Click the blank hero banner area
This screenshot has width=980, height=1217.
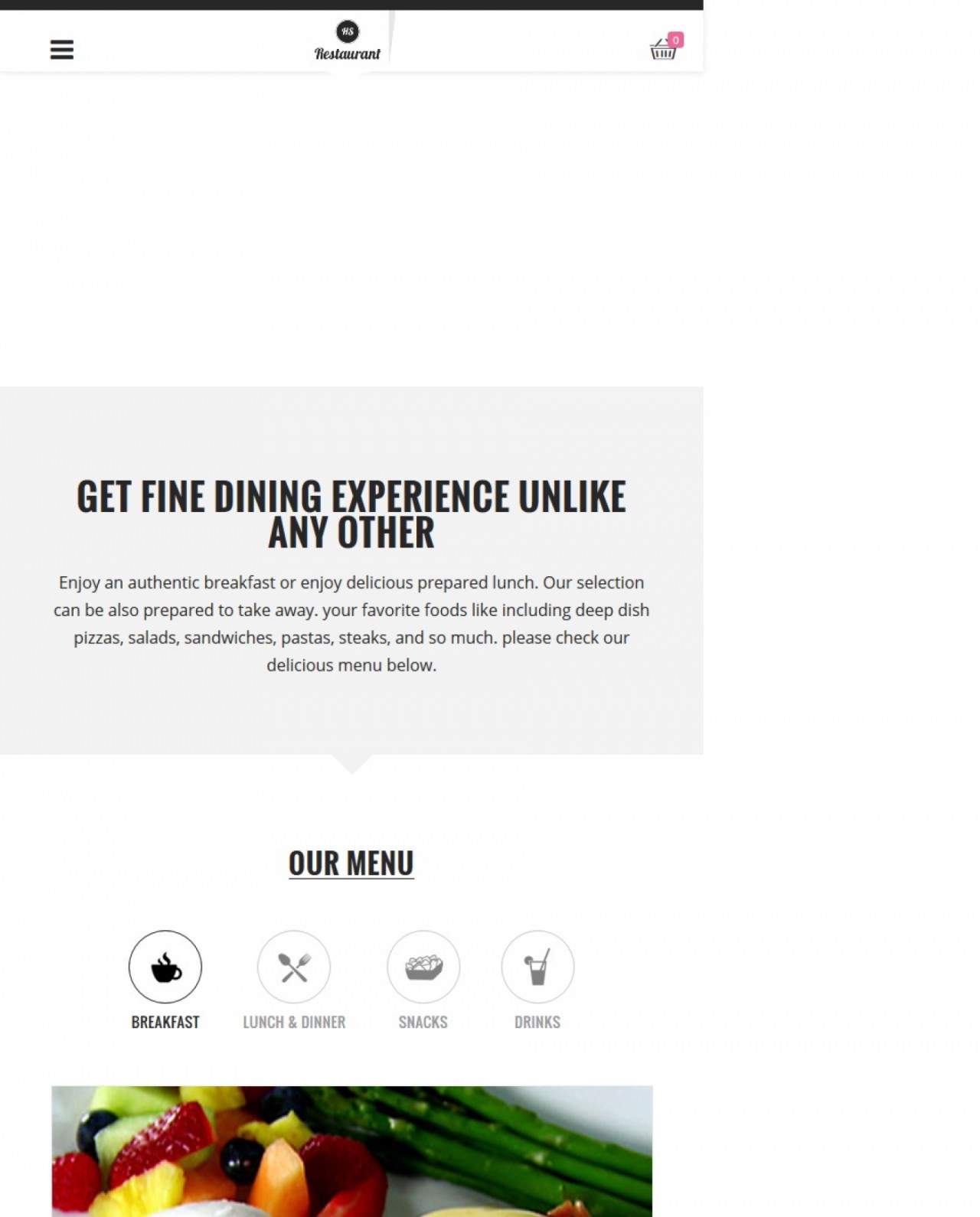[351, 230]
